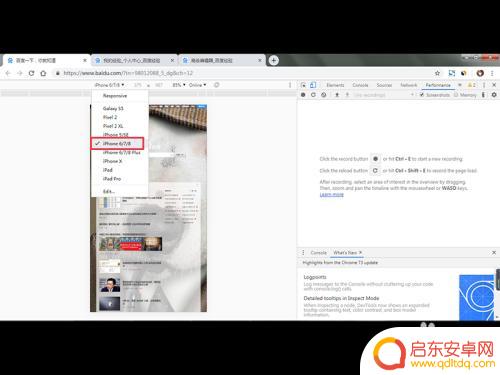This screenshot has height=375, width=500.
Task: Open the zoom percentage dropdown
Action: (x=179, y=85)
